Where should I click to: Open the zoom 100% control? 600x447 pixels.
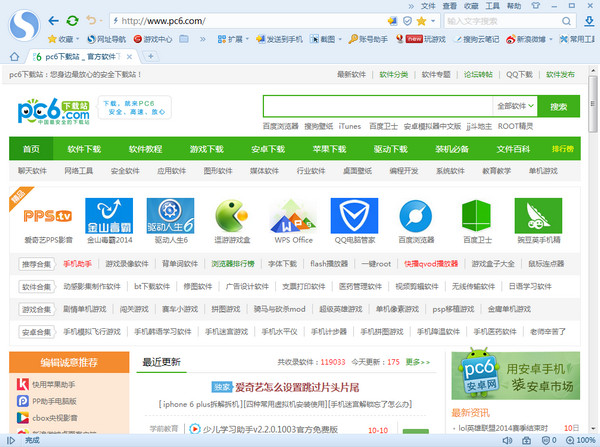point(581,440)
